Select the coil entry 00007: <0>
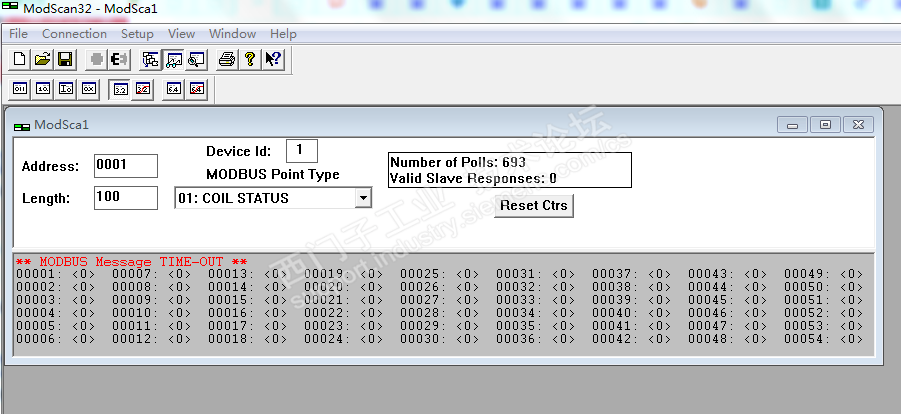Screen dimensions: 901x414 [151, 274]
